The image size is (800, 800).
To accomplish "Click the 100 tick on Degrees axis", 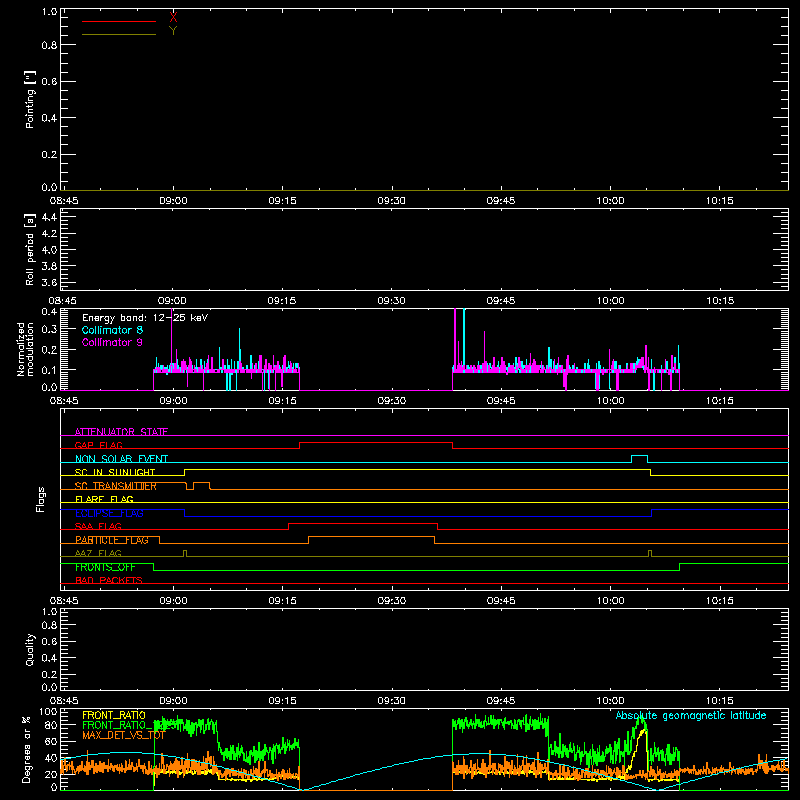I will (x=48, y=711).
